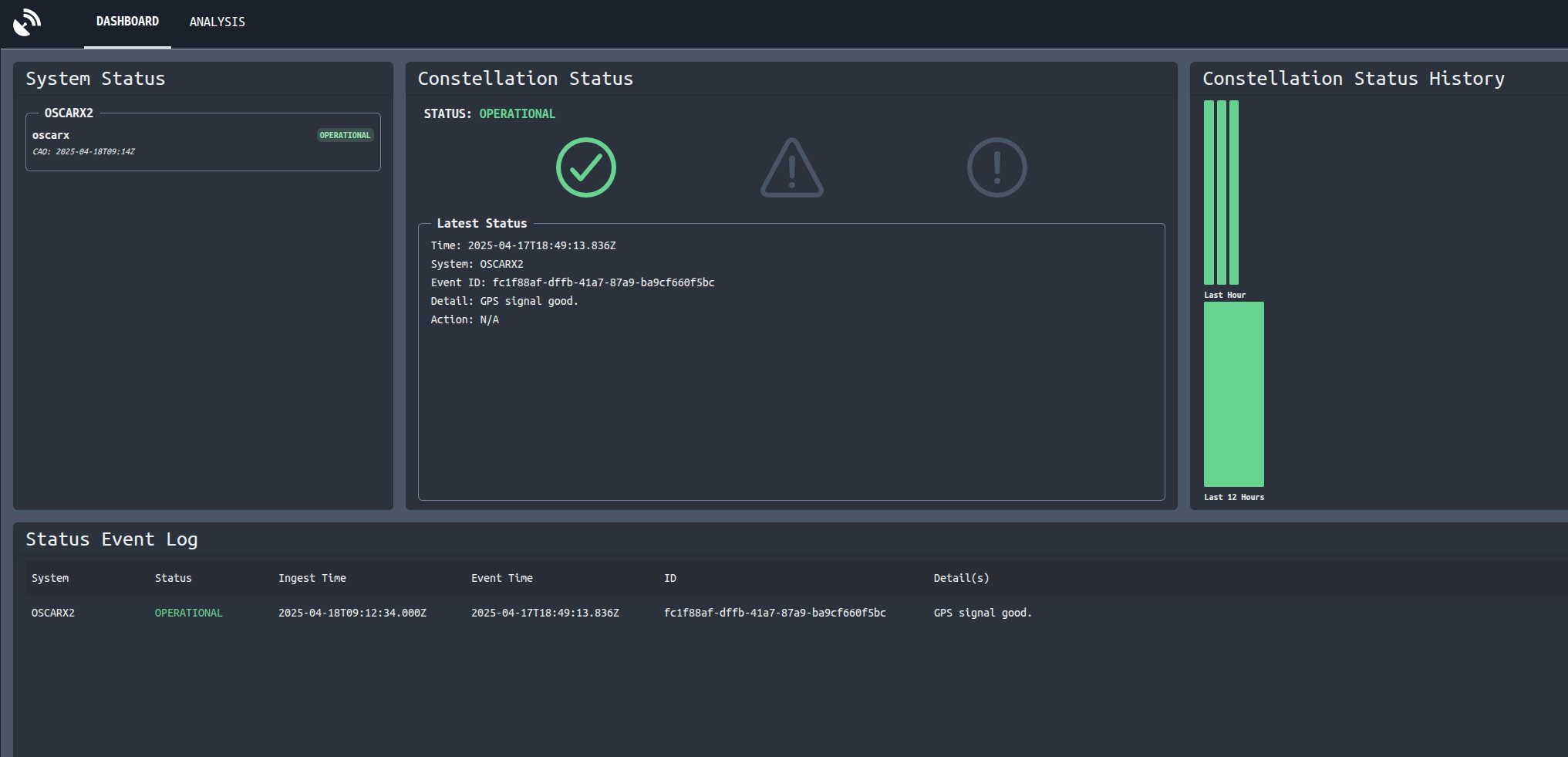
Task: Click ingest time 2025-04-18T09:12:34.000Z cell
Action: coord(352,613)
